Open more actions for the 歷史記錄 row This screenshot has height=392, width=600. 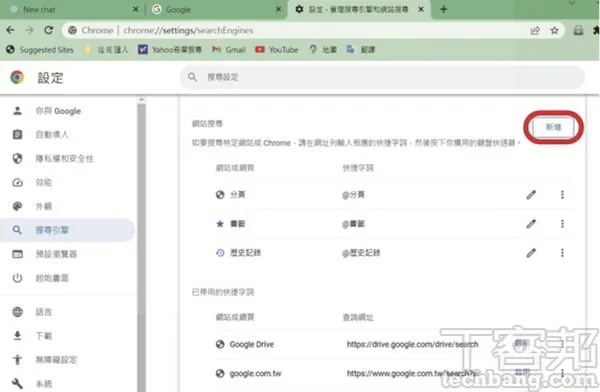(562, 253)
